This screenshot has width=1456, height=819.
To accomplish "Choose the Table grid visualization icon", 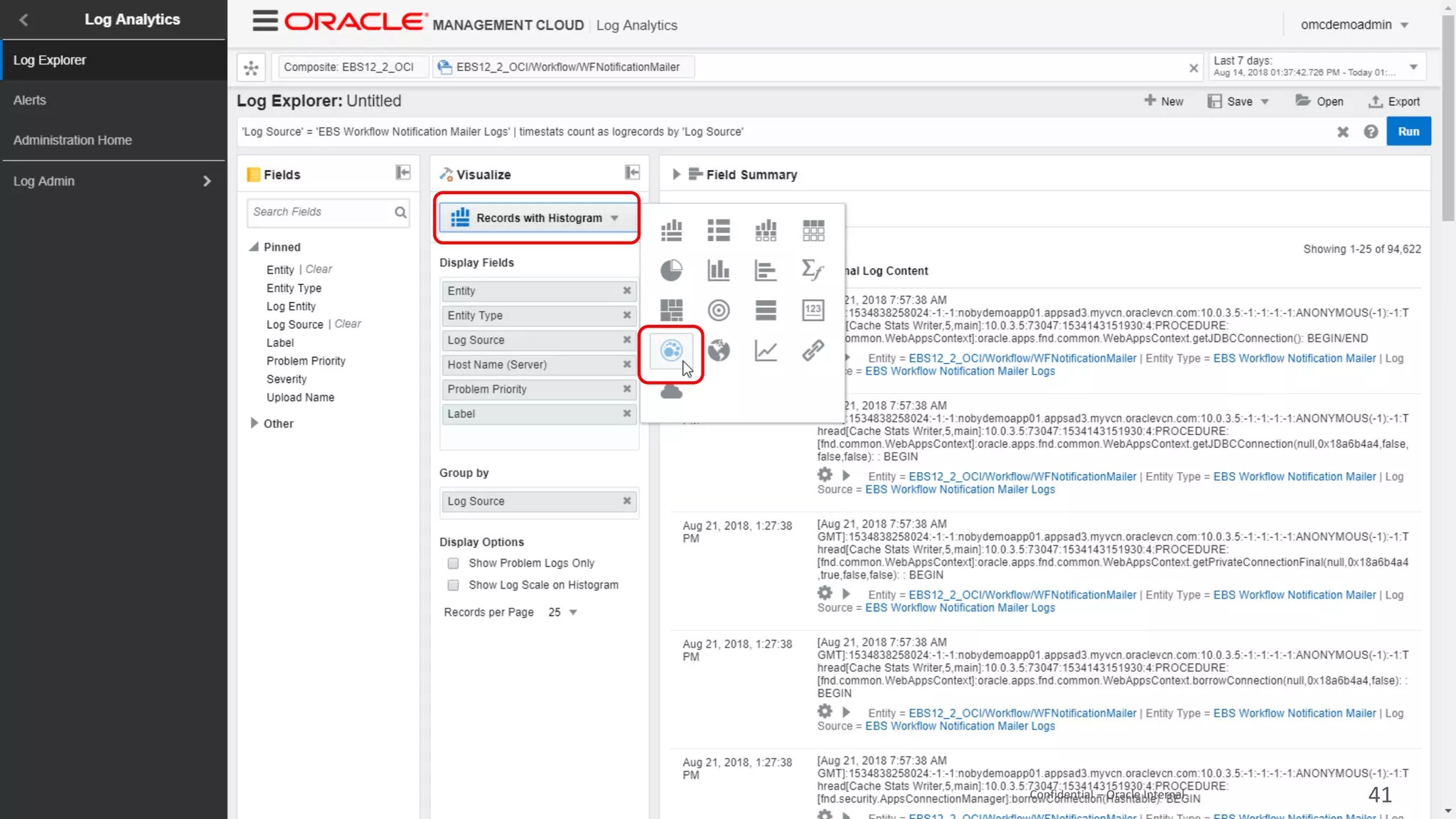I will click(x=813, y=230).
